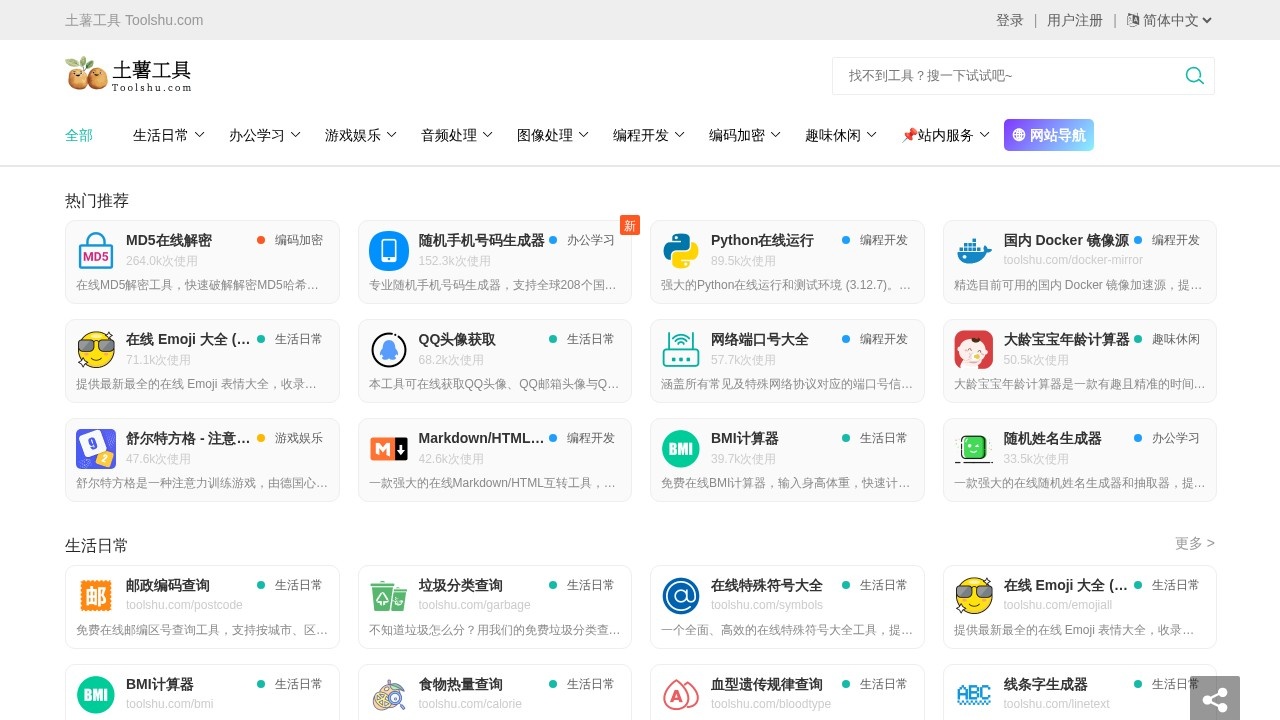Screen dimensions: 1280x720
Task: Open the Python online runner icon
Action: pyautogui.click(x=681, y=251)
